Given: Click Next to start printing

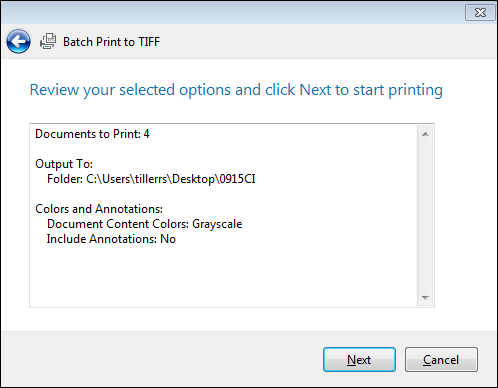Looking at the screenshot, I should pyautogui.click(x=359, y=360).
